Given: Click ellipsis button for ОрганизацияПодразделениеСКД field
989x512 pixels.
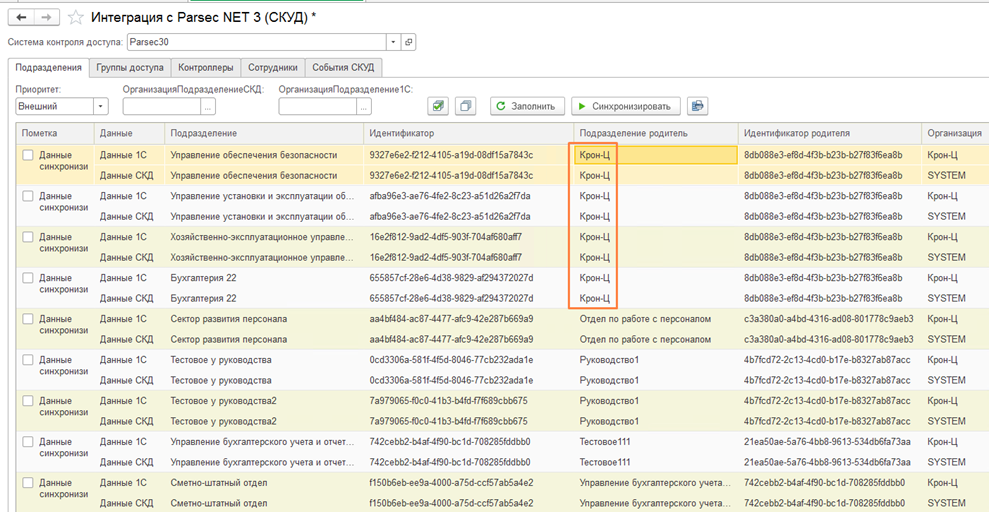Looking at the screenshot, I should (x=208, y=106).
